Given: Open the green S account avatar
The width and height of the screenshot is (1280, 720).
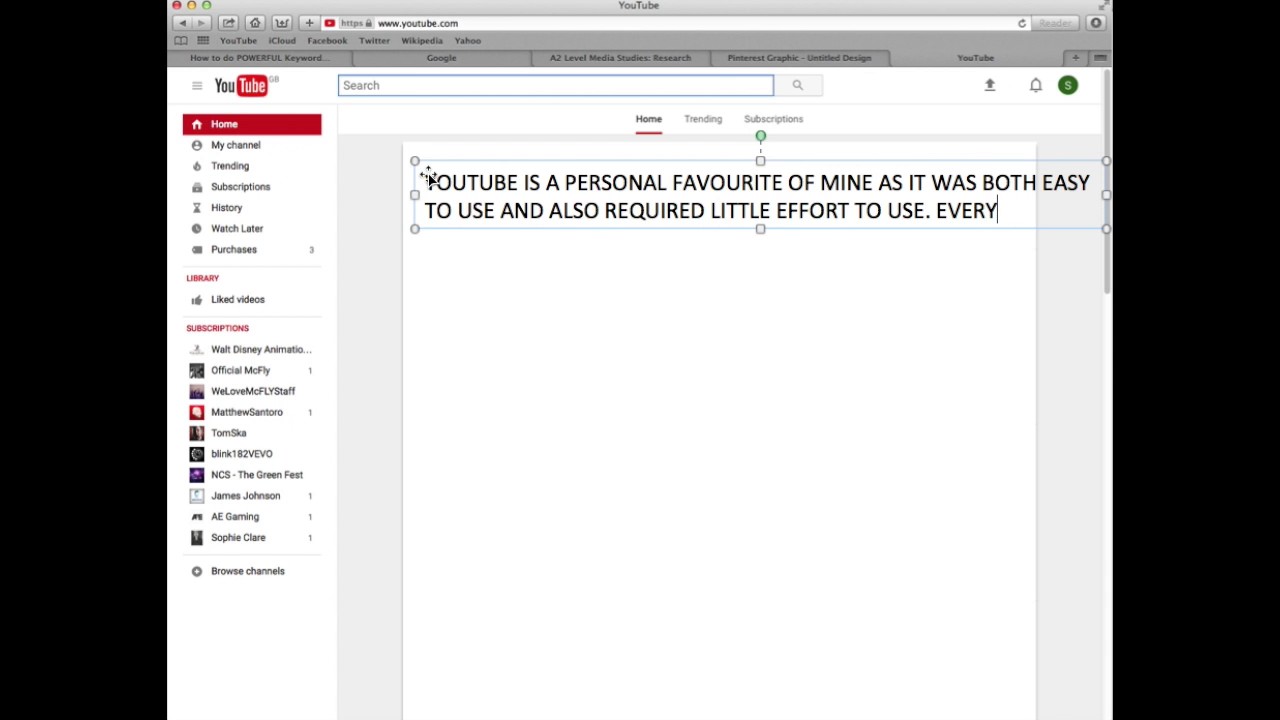Looking at the screenshot, I should [1068, 85].
